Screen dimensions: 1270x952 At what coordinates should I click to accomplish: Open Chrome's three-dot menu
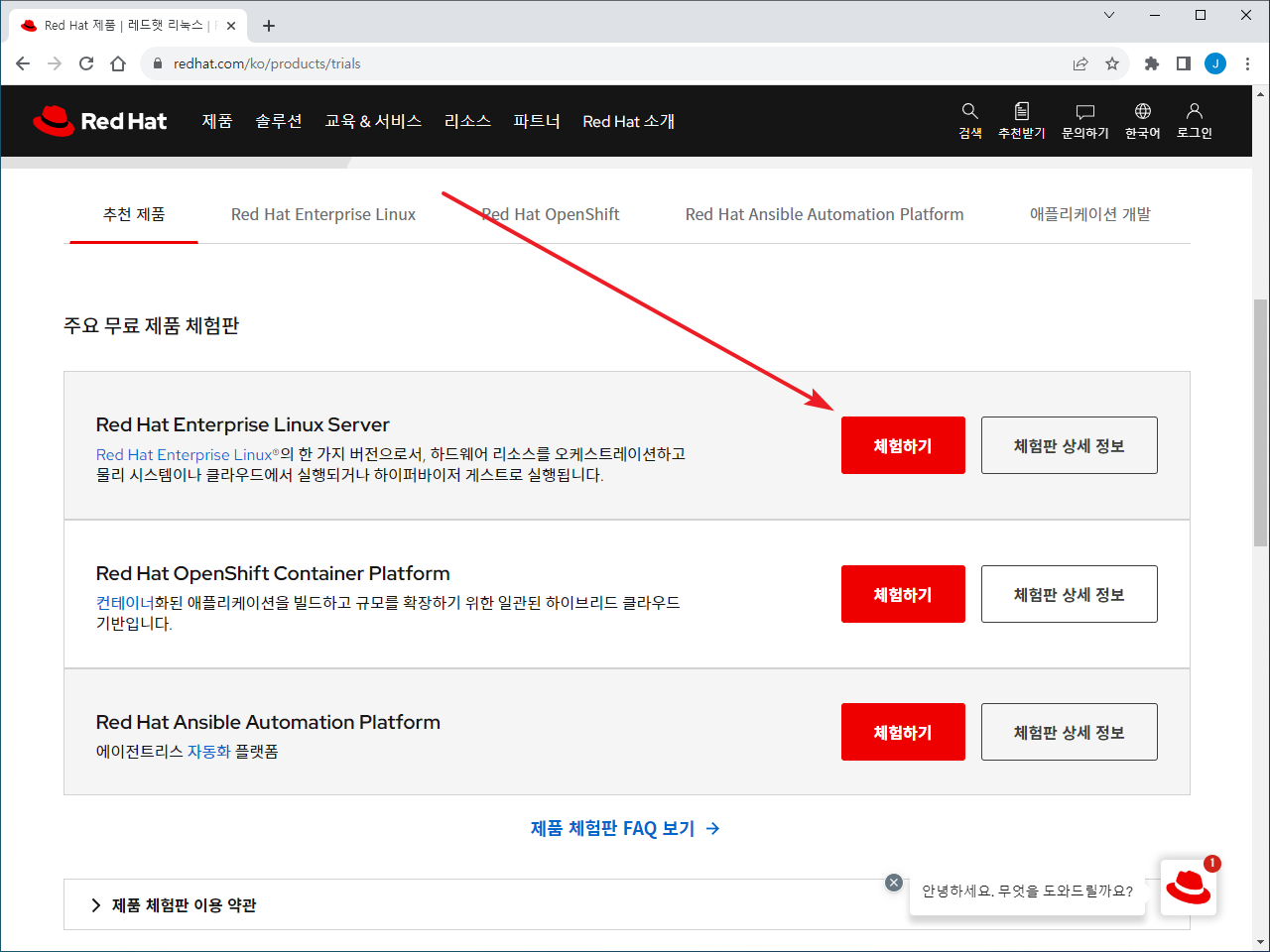click(1247, 63)
